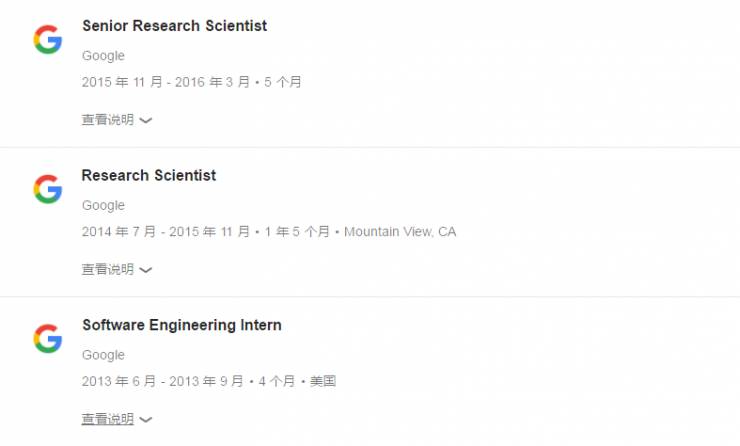Click Google logo beside Senior Research Scientist
The image size is (740, 446).
pos(47,40)
